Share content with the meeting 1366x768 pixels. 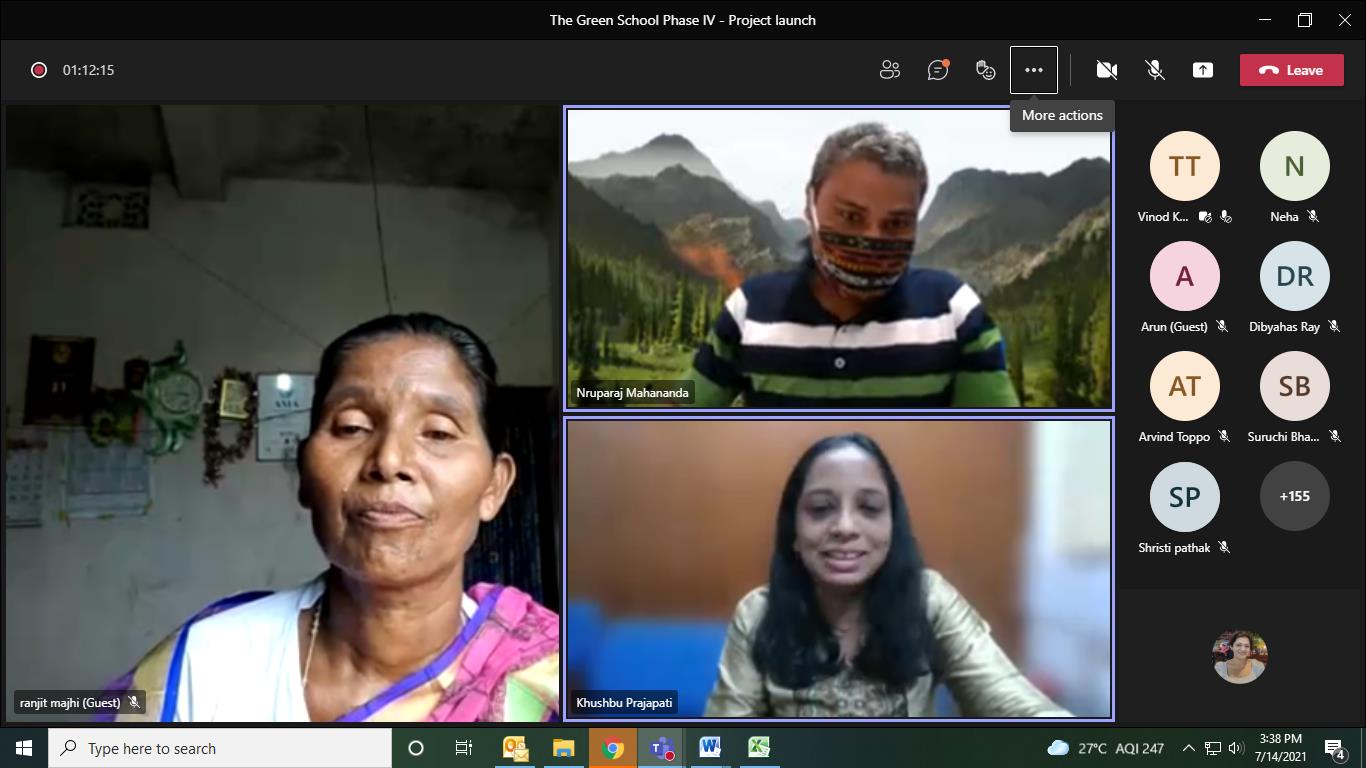1202,70
